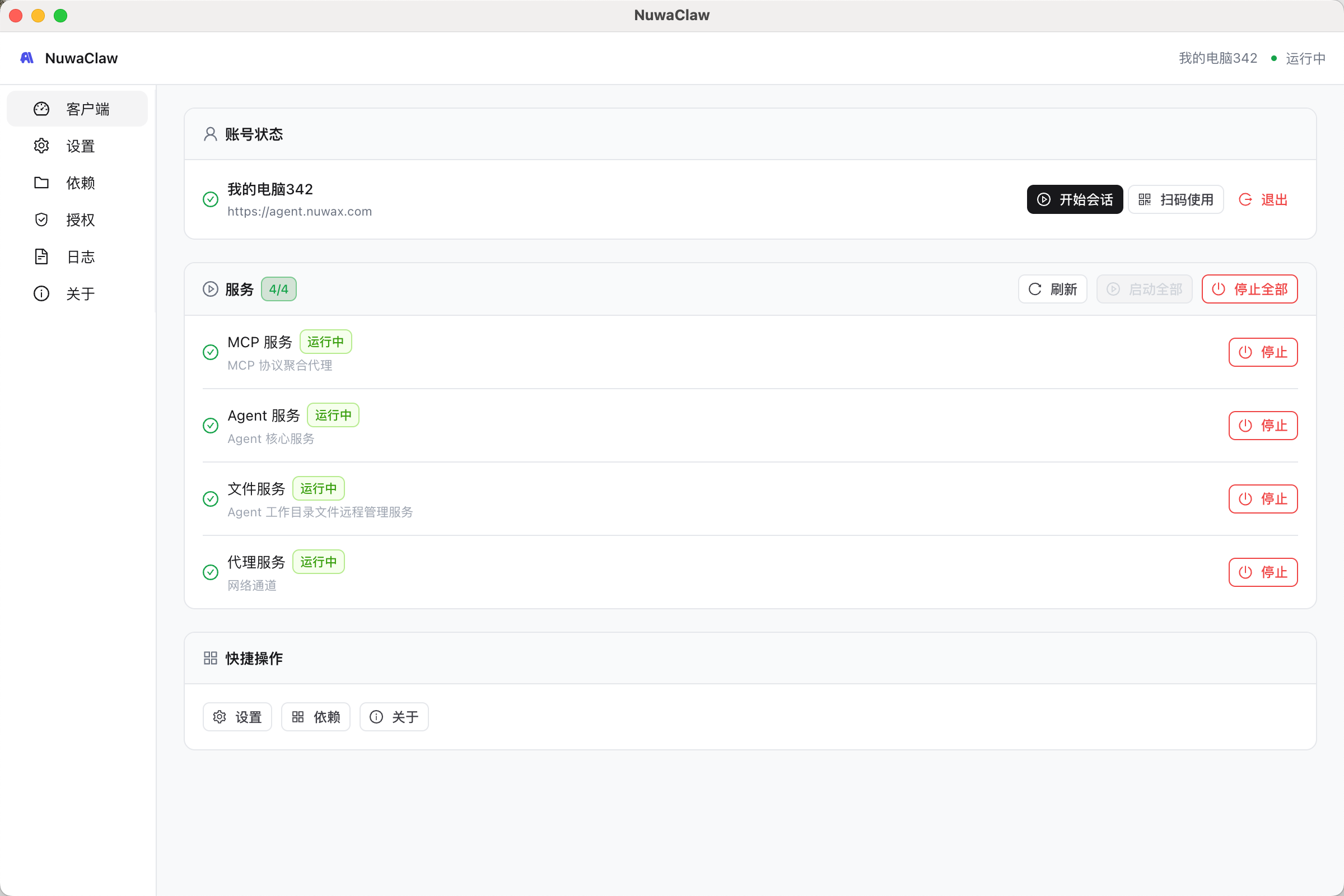Stop the MCP 服务
1344x896 pixels.
(1262, 352)
